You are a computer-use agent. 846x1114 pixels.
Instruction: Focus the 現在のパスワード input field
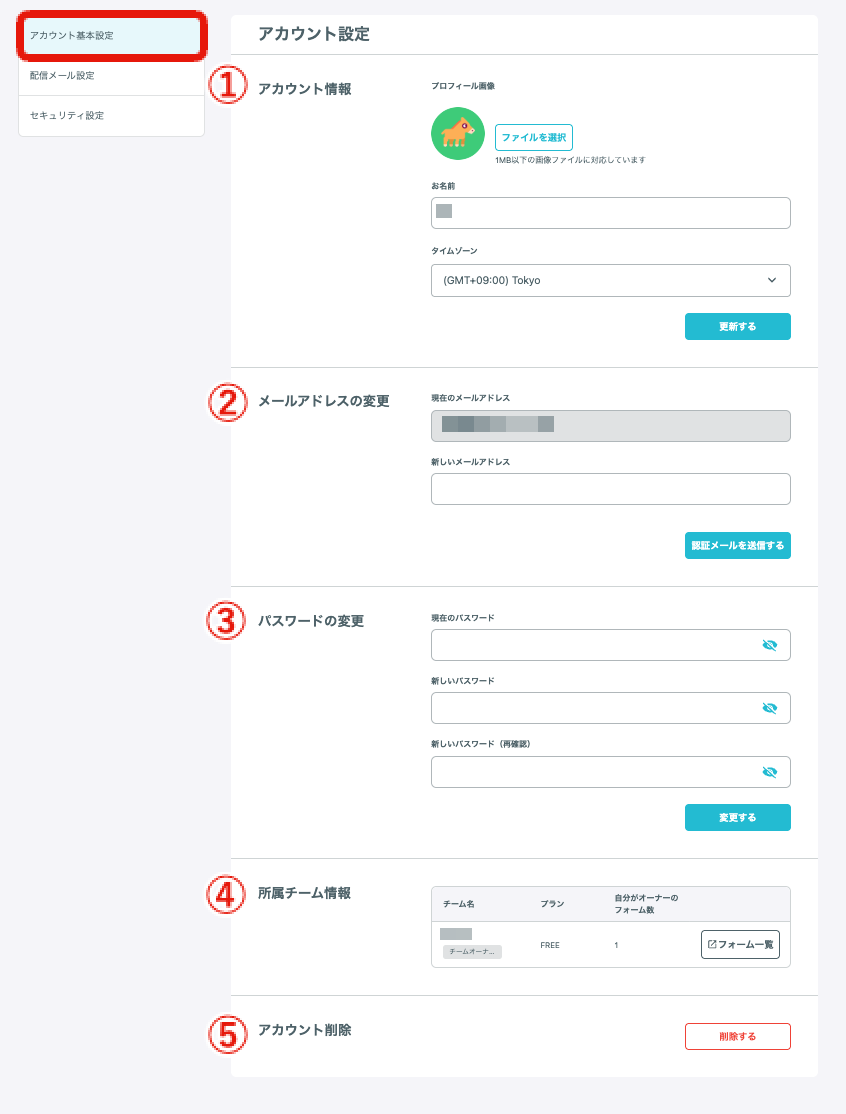point(610,645)
